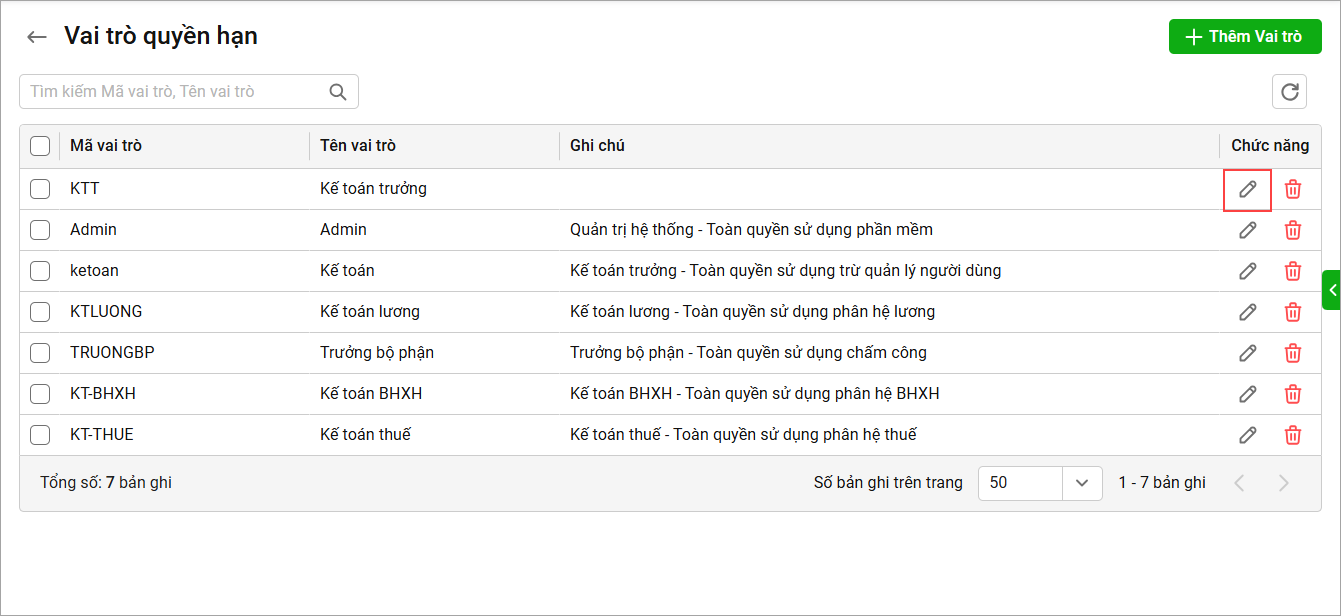Click the back arrow beside Vai trò quyền hạn
The width and height of the screenshot is (1341, 616).
coord(37,37)
